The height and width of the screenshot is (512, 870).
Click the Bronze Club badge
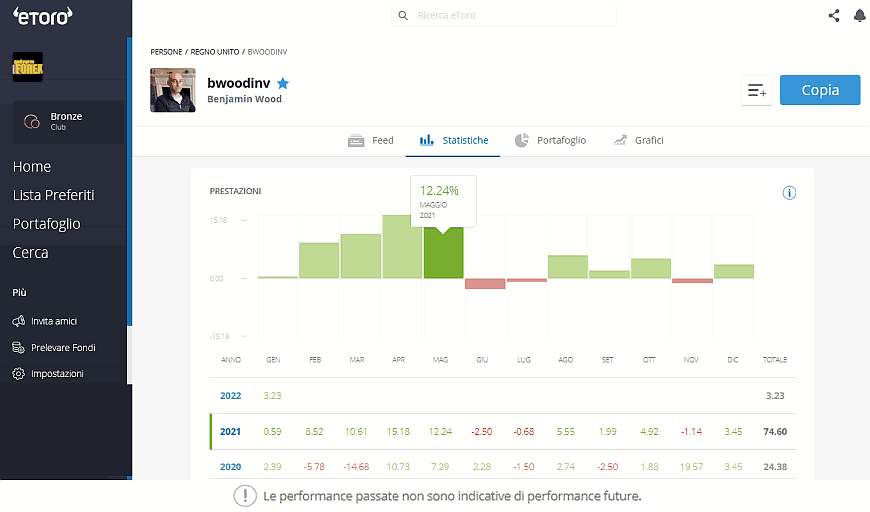click(68, 121)
